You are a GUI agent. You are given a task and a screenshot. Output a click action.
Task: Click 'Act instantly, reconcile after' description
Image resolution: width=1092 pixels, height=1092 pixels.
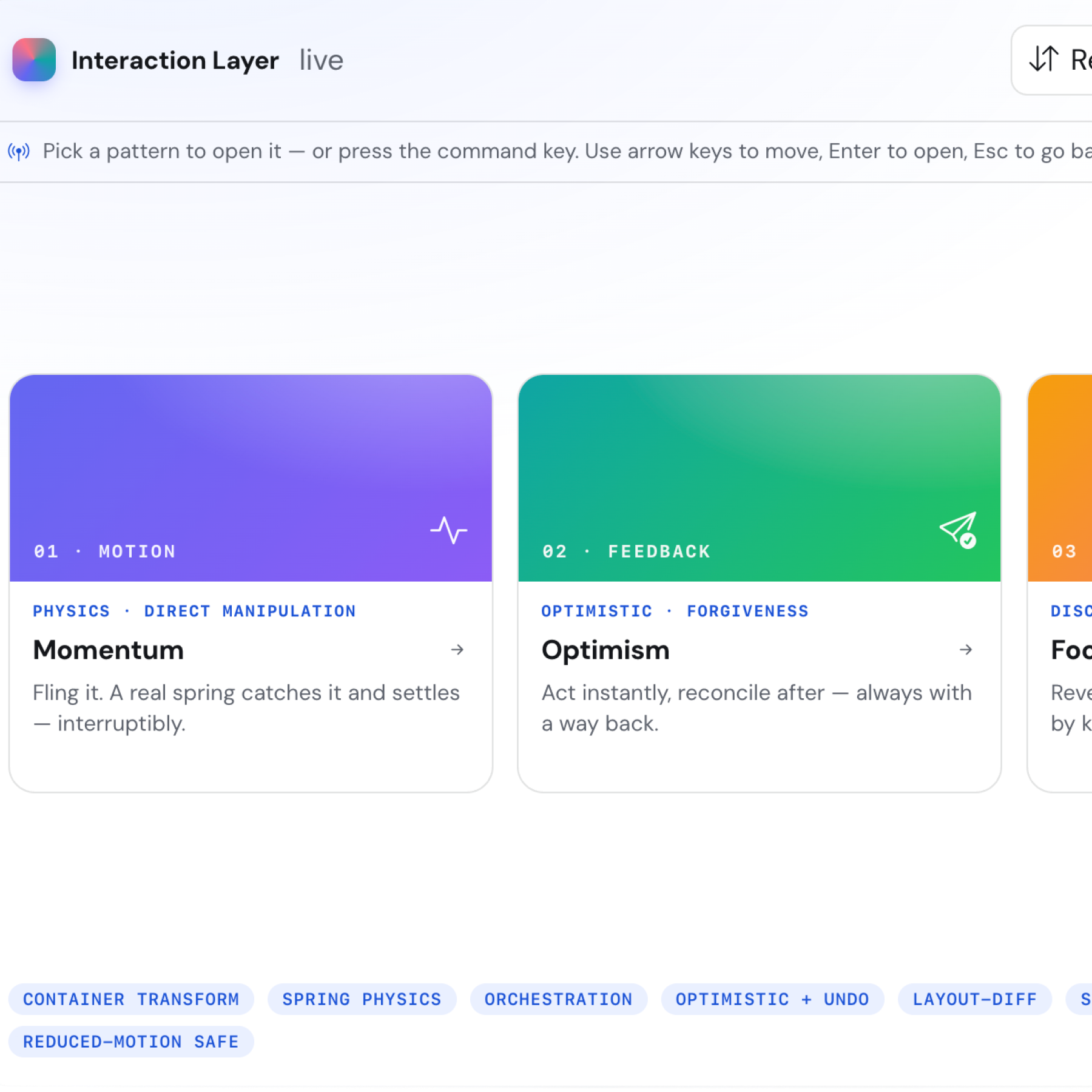(757, 708)
